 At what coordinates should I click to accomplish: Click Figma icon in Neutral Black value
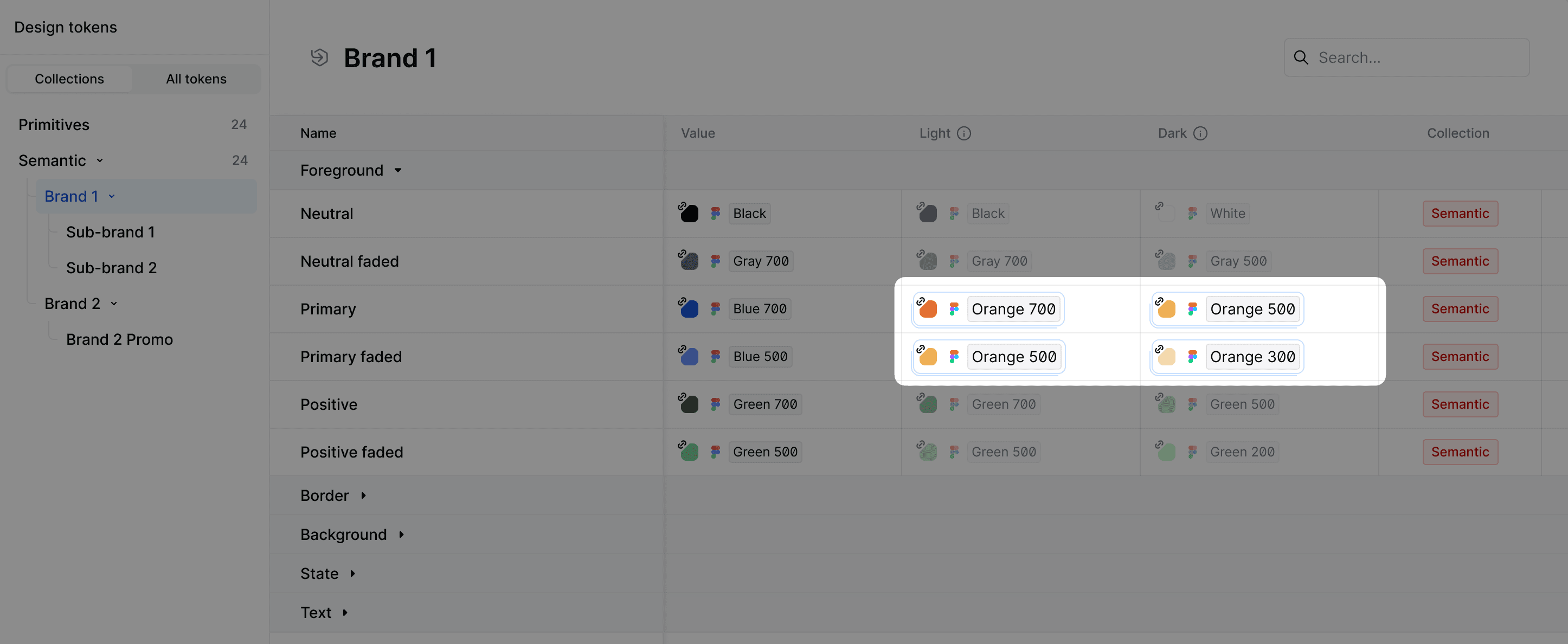click(x=715, y=214)
